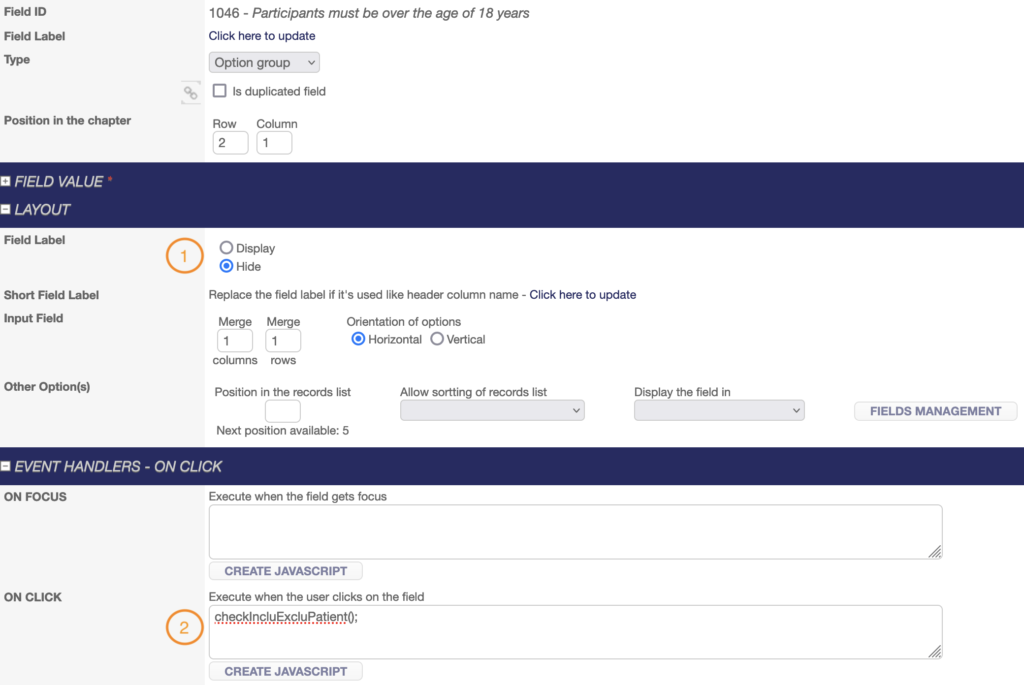Click CREATE JAVASCRIPT under ON FOCUS

pyautogui.click(x=285, y=571)
